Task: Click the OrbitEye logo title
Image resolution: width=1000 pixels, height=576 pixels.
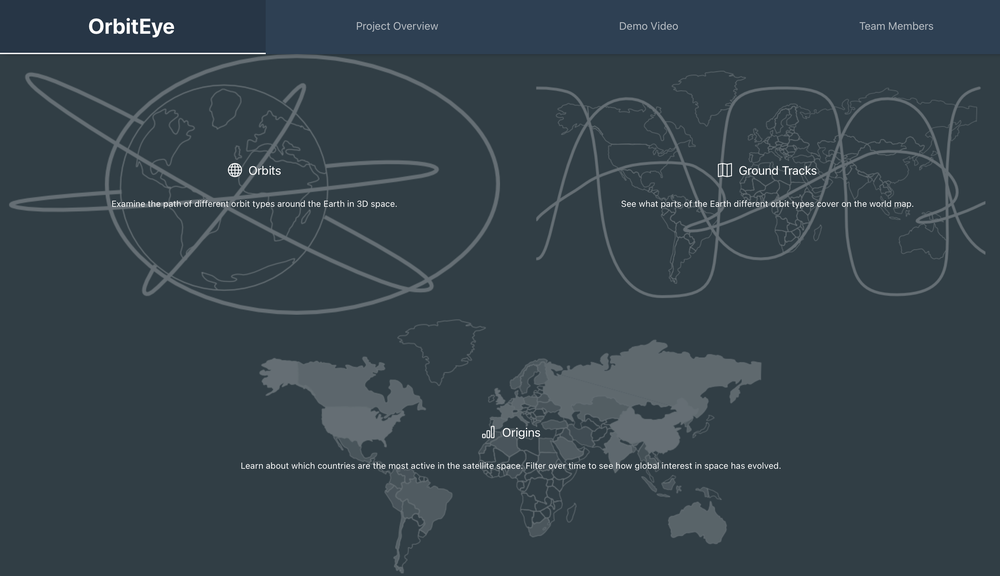Action: [131, 27]
